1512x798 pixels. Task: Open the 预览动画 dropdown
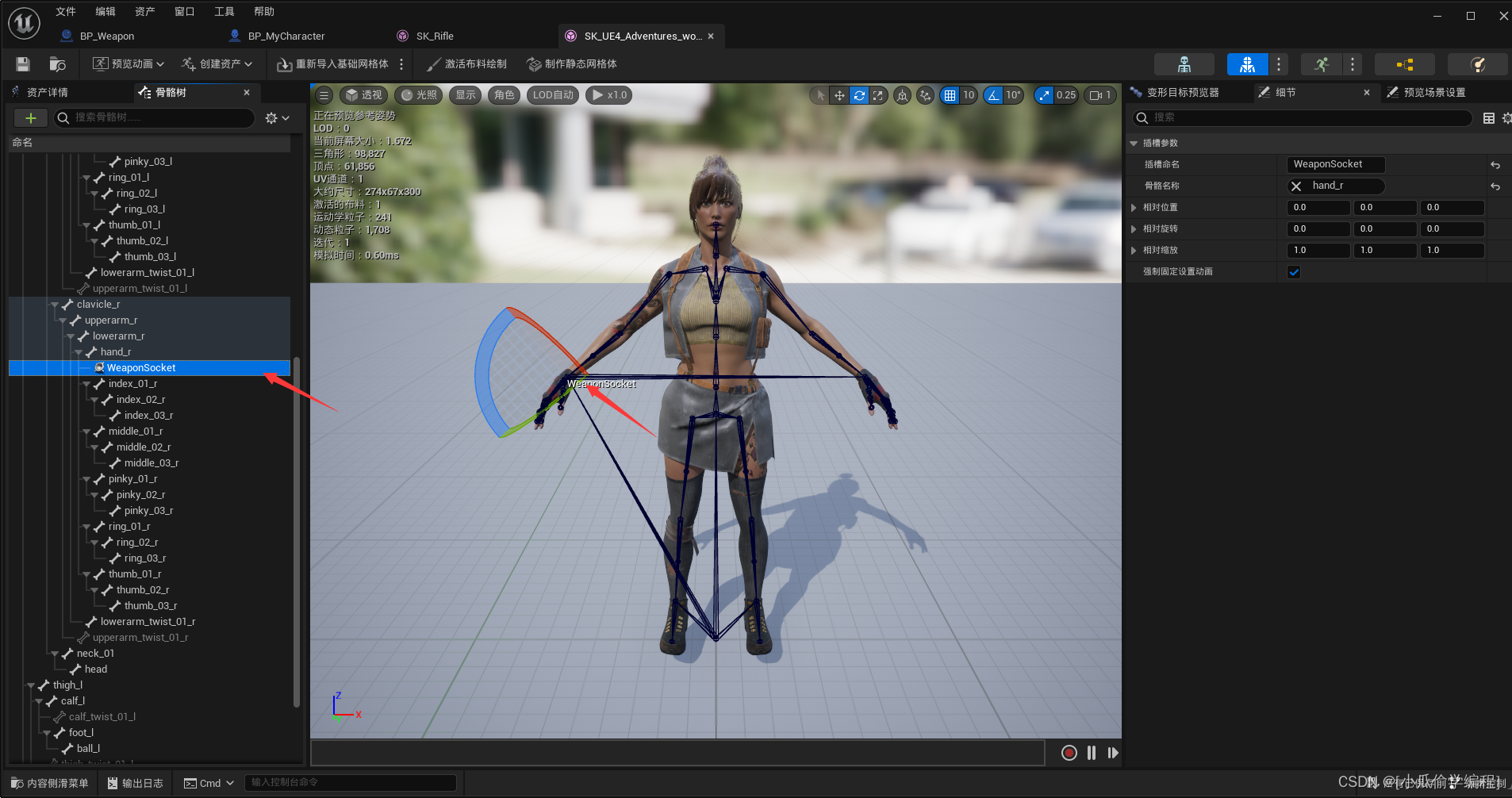coord(129,64)
